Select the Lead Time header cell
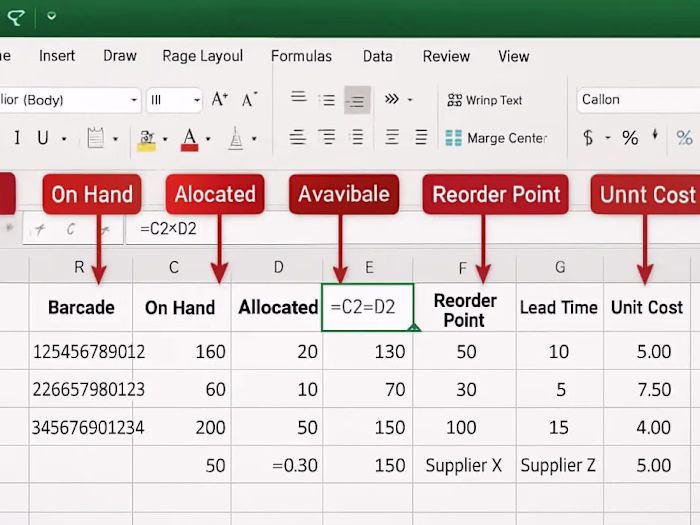This screenshot has height=525, width=700. pos(560,308)
